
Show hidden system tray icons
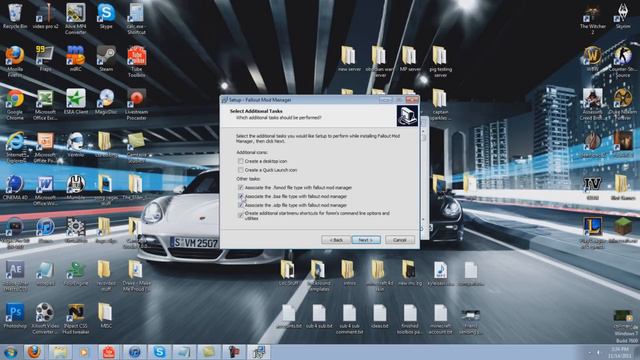tap(589, 352)
